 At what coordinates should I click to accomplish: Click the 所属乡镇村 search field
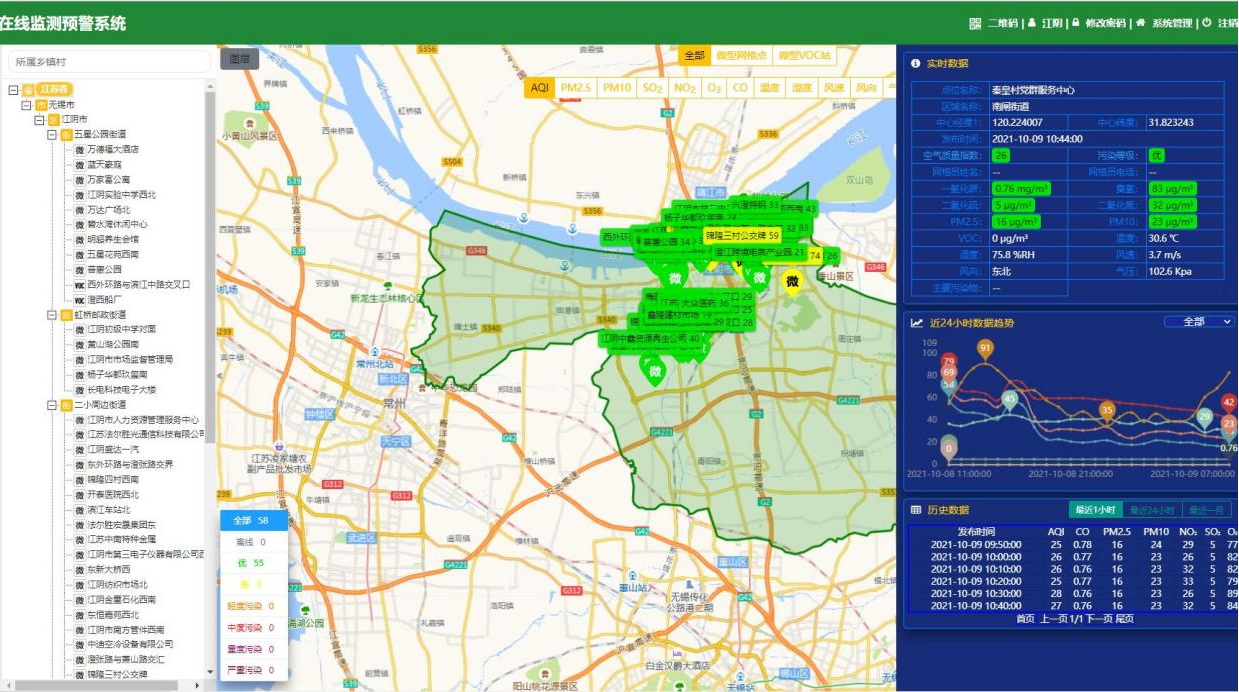tap(108, 62)
